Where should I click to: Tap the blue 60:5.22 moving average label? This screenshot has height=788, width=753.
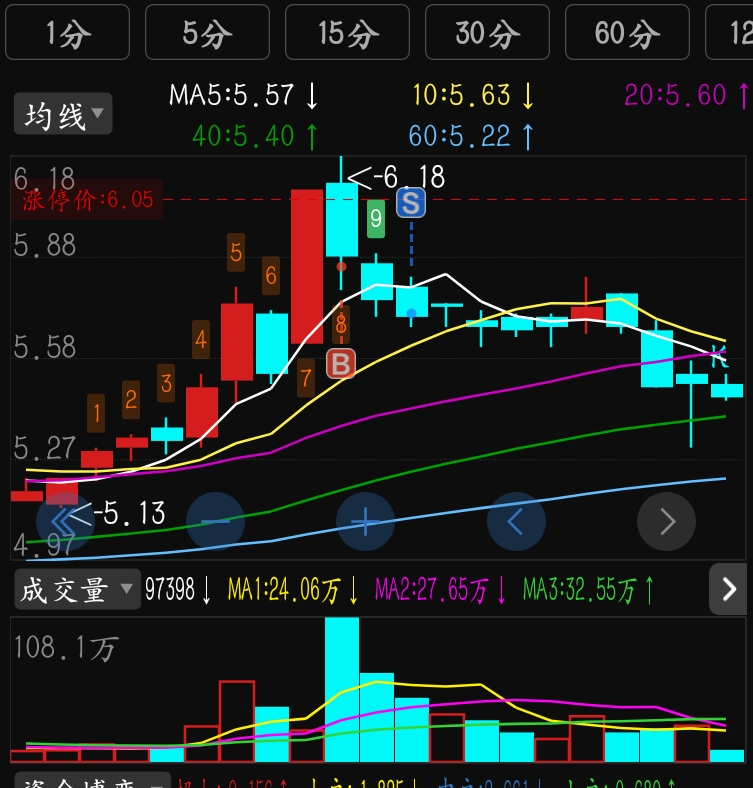471,136
